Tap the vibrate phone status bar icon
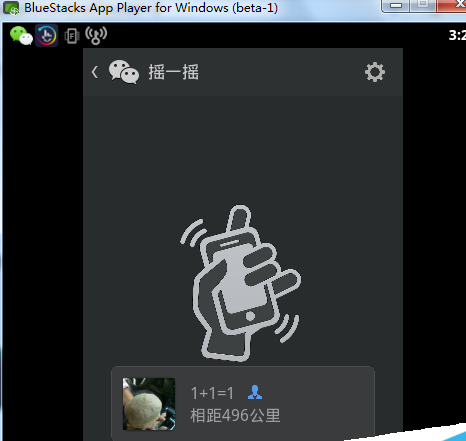466x441 pixels. point(72,36)
